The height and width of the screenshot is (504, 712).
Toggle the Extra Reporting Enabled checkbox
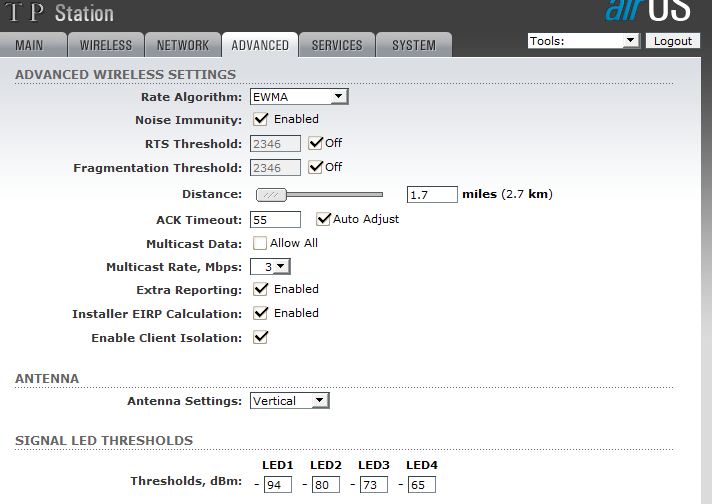coord(261,289)
